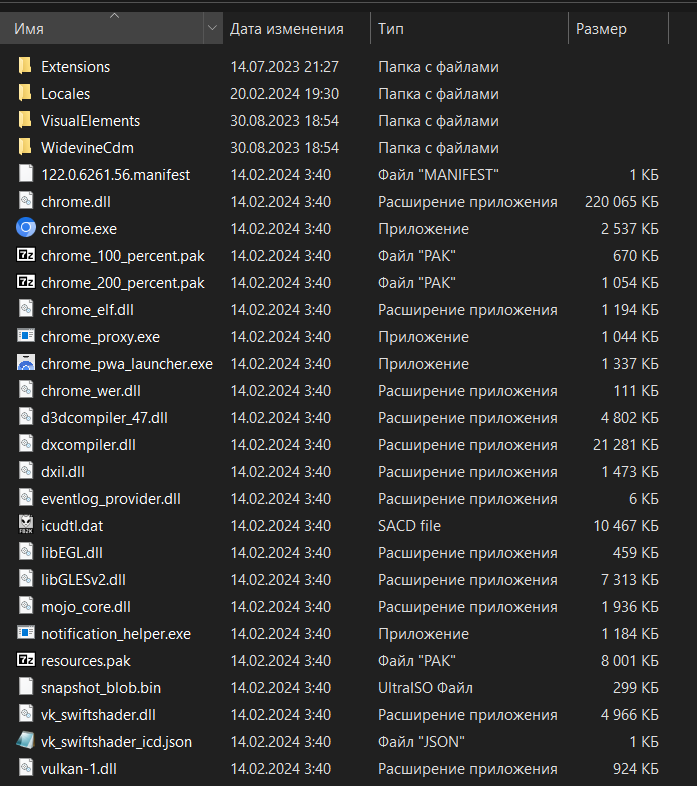Click the Extensions folder icon
Viewport: 697px width, 786px height.
coord(25,66)
